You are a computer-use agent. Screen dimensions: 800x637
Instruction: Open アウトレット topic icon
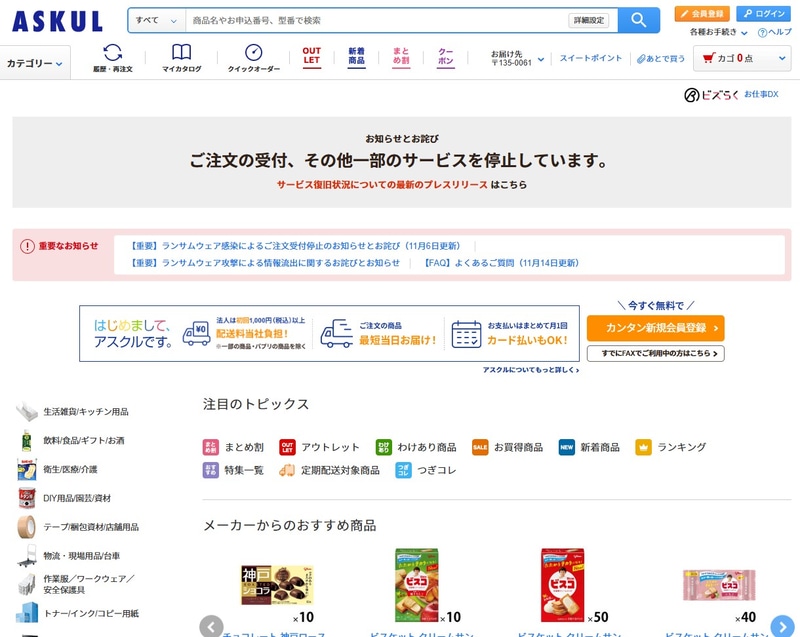click(287, 447)
